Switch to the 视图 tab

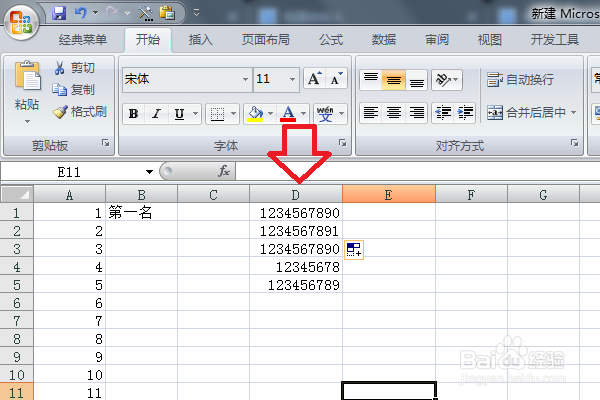[x=489, y=39]
